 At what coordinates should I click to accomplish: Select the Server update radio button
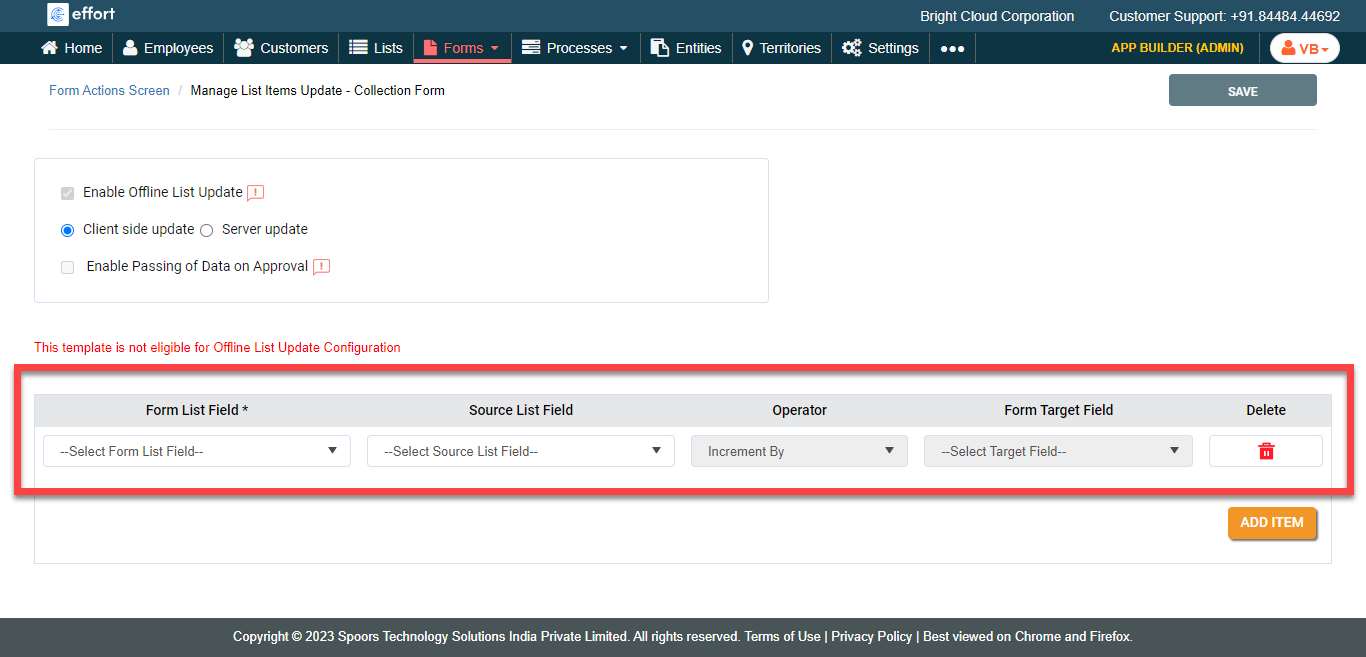coord(207,230)
